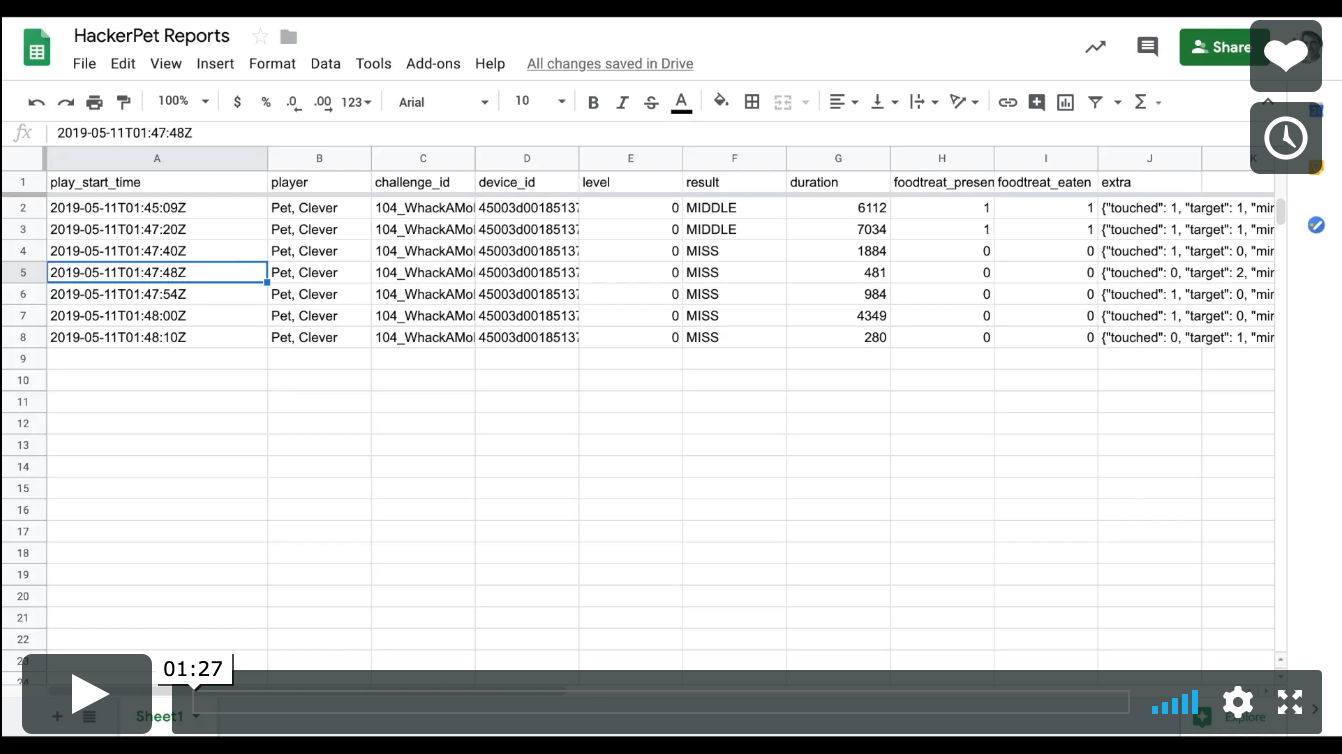
Task: Apply strikethrough to selected cell
Action: [650, 101]
